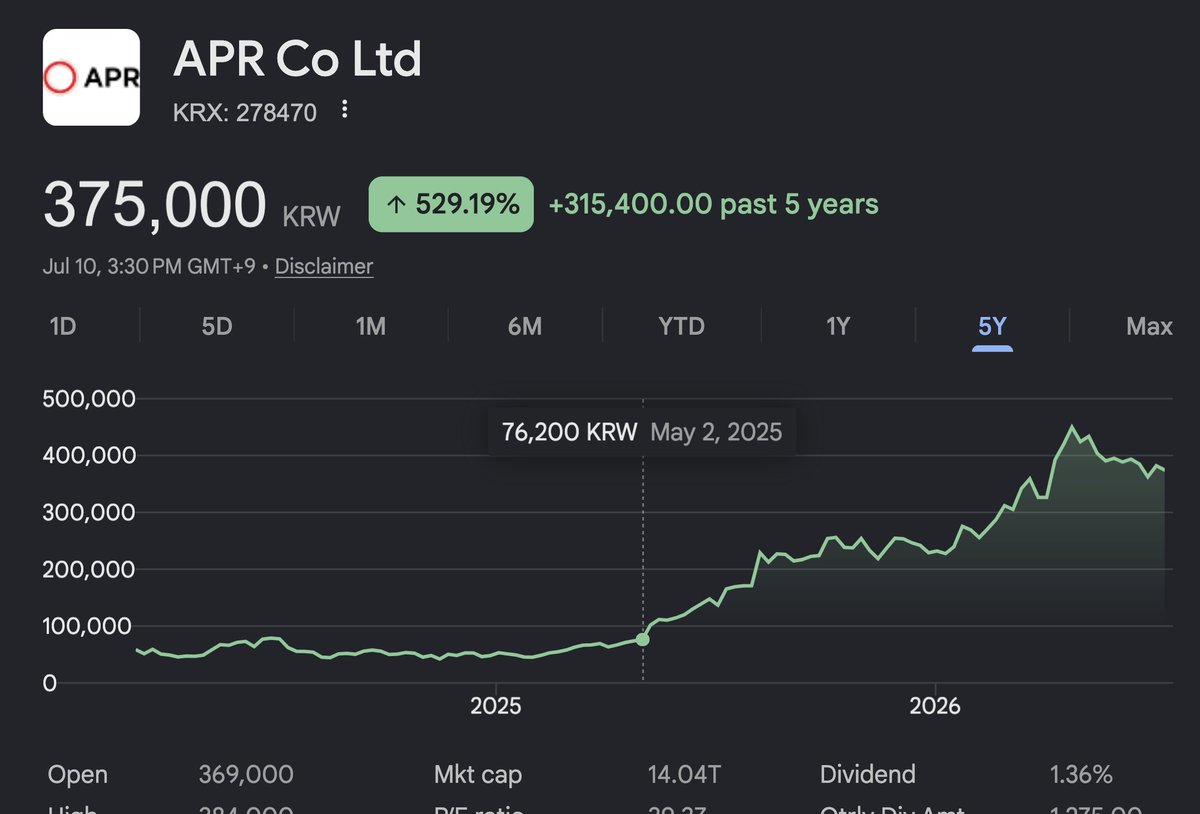1200x814 pixels.
Task: Show the 6M chart range
Action: pyautogui.click(x=525, y=326)
